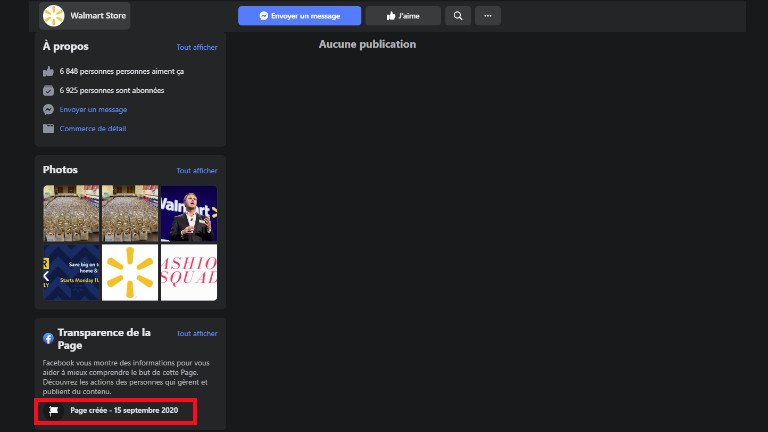Click the Photos section heading

tap(60, 169)
